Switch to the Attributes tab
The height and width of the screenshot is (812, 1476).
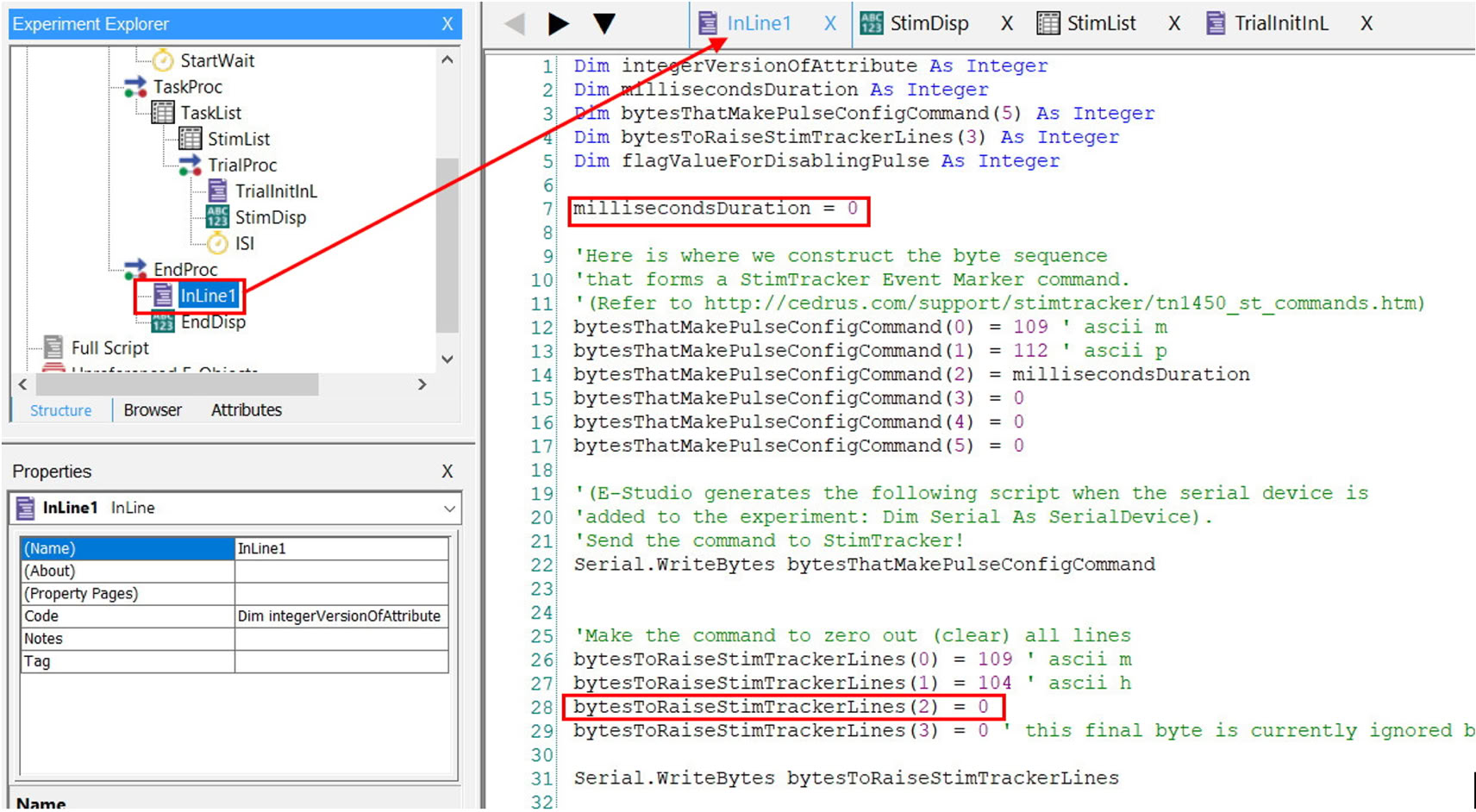(x=246, y=410)
